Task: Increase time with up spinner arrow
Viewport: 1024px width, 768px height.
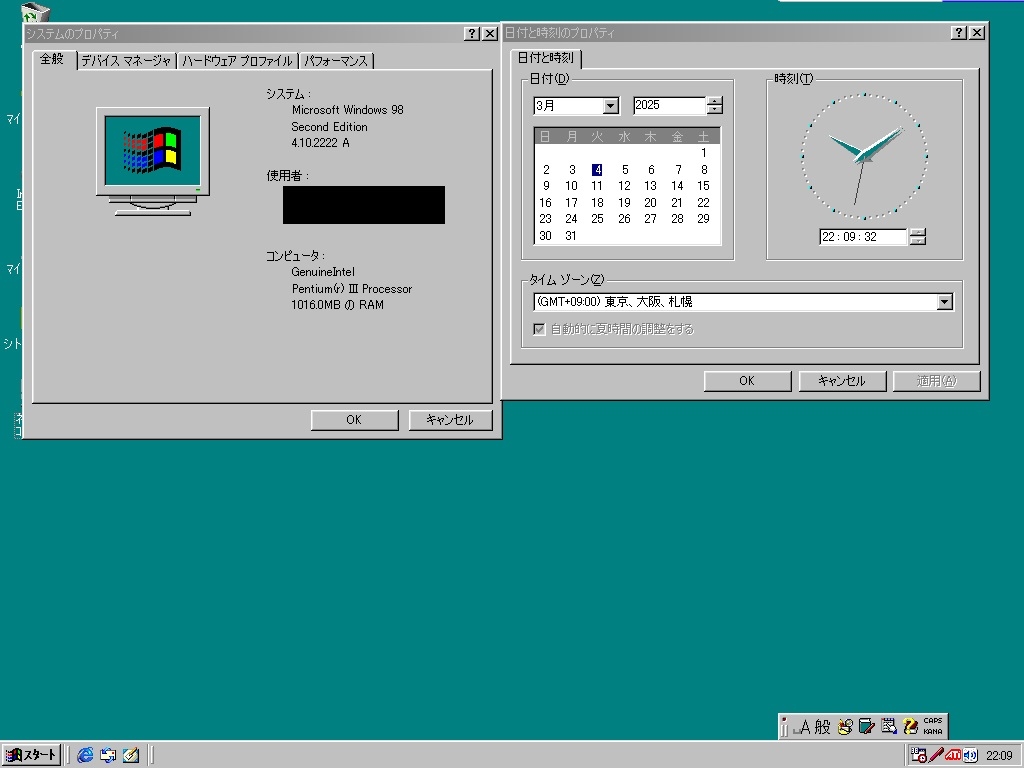Action: [x=918, y=232]
